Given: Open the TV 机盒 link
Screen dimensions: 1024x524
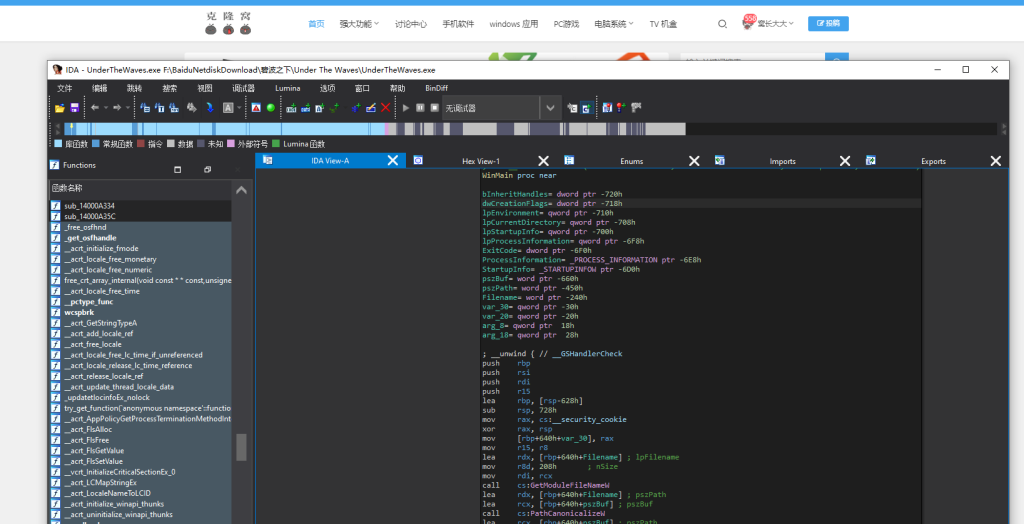Looking at the screenshot, I should click(663, 24).
